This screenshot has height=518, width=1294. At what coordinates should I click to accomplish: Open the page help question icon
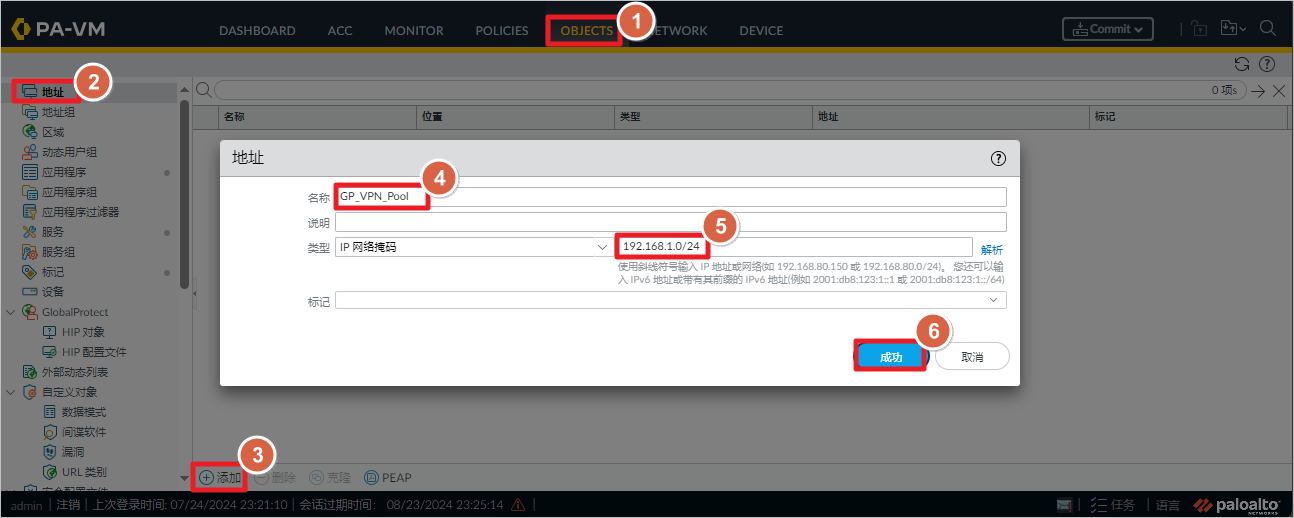(x=1267, y=64)
